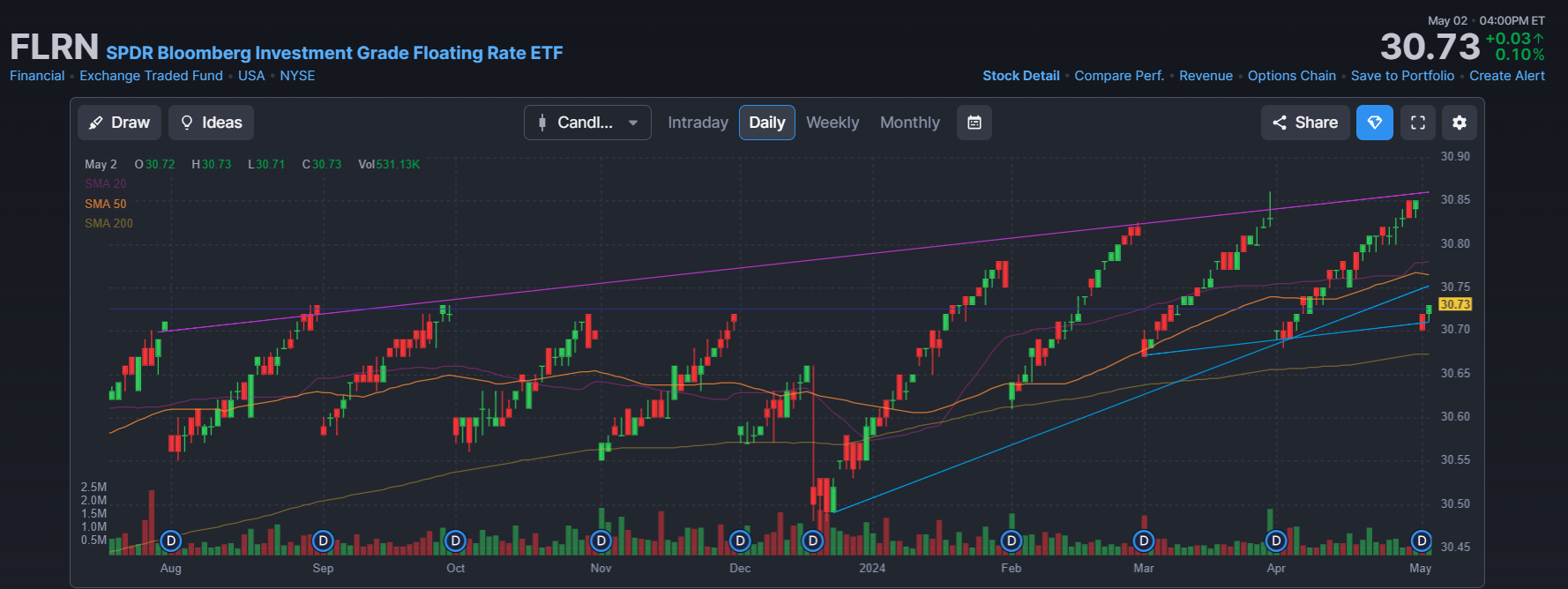Click Create Alert

pos(1507,76)
